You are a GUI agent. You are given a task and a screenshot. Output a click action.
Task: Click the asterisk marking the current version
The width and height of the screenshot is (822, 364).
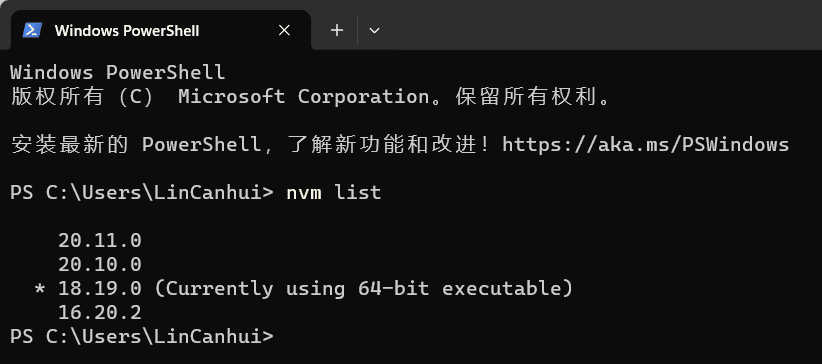coord(40,288)
